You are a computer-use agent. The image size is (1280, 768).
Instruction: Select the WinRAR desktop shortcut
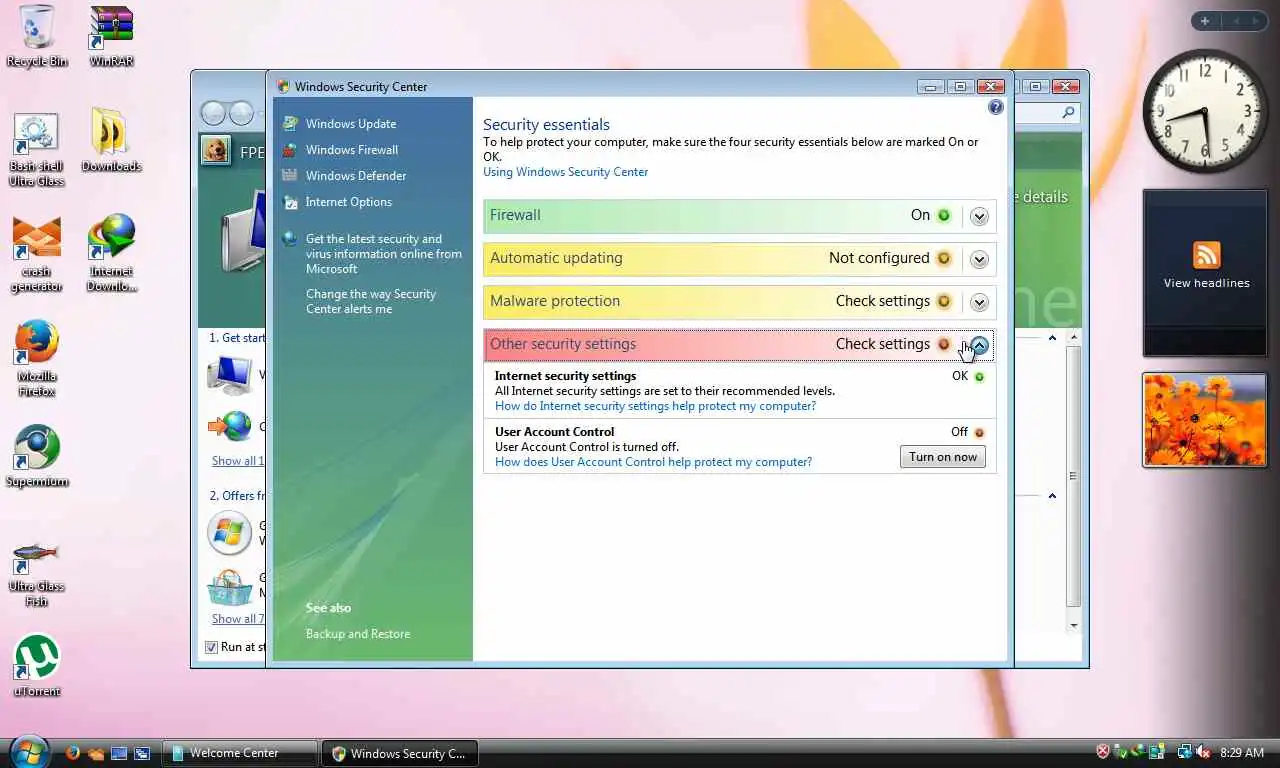(111, 36)
